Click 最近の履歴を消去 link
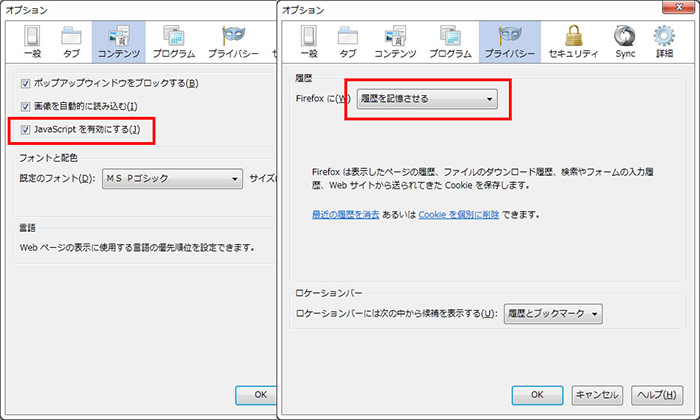700x420 pixels. tap(346, 215)
